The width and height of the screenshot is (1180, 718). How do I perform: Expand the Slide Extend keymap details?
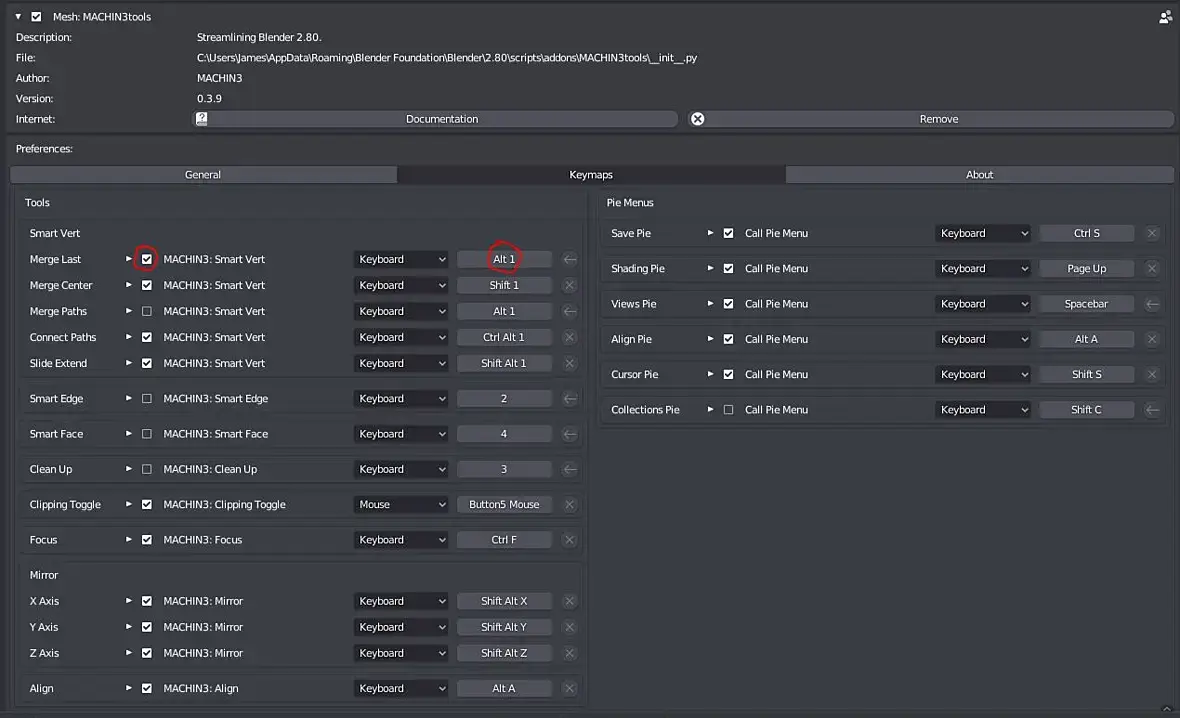129,363
